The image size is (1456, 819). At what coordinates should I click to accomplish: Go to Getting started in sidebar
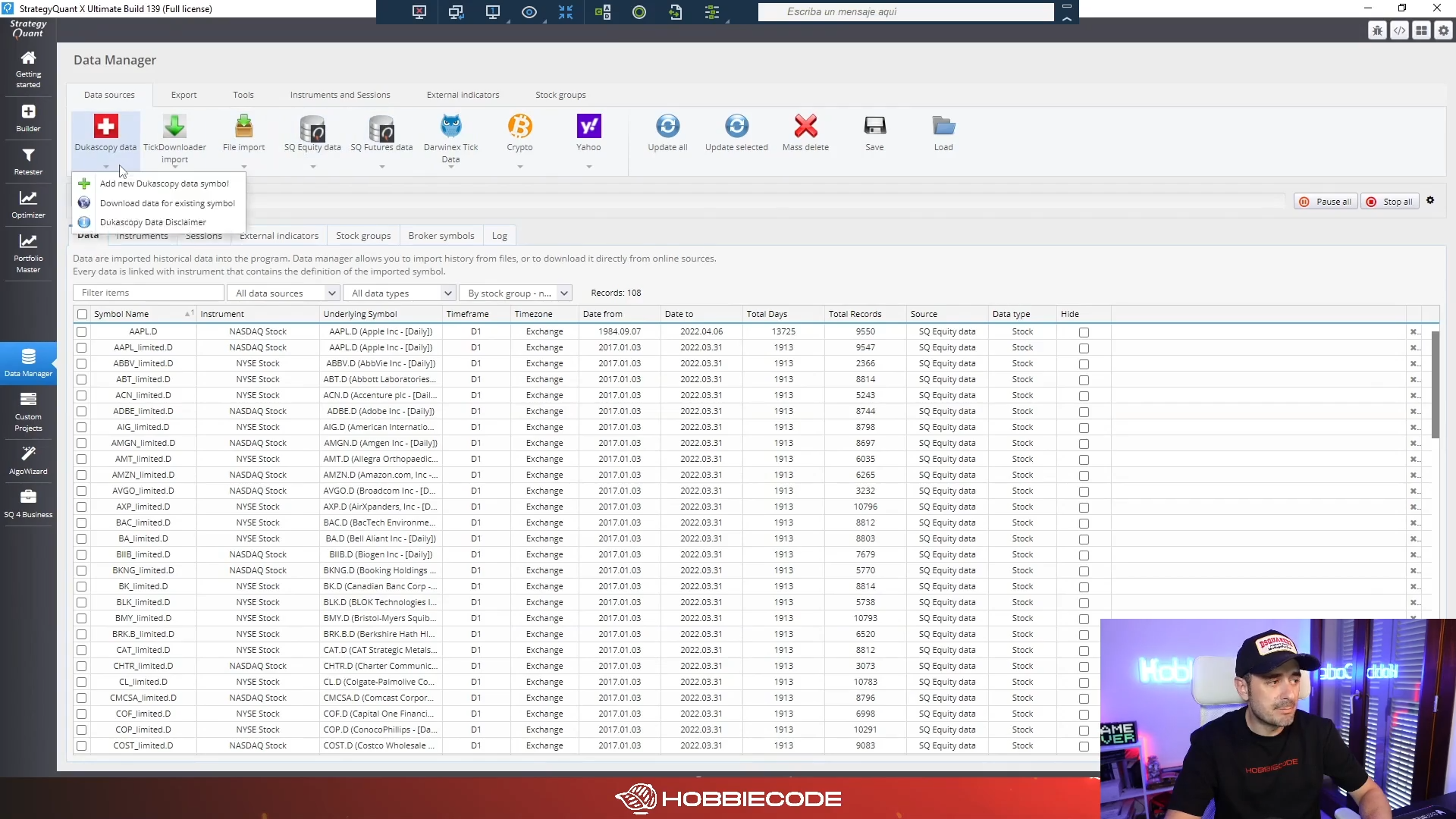tap(28, 69)
